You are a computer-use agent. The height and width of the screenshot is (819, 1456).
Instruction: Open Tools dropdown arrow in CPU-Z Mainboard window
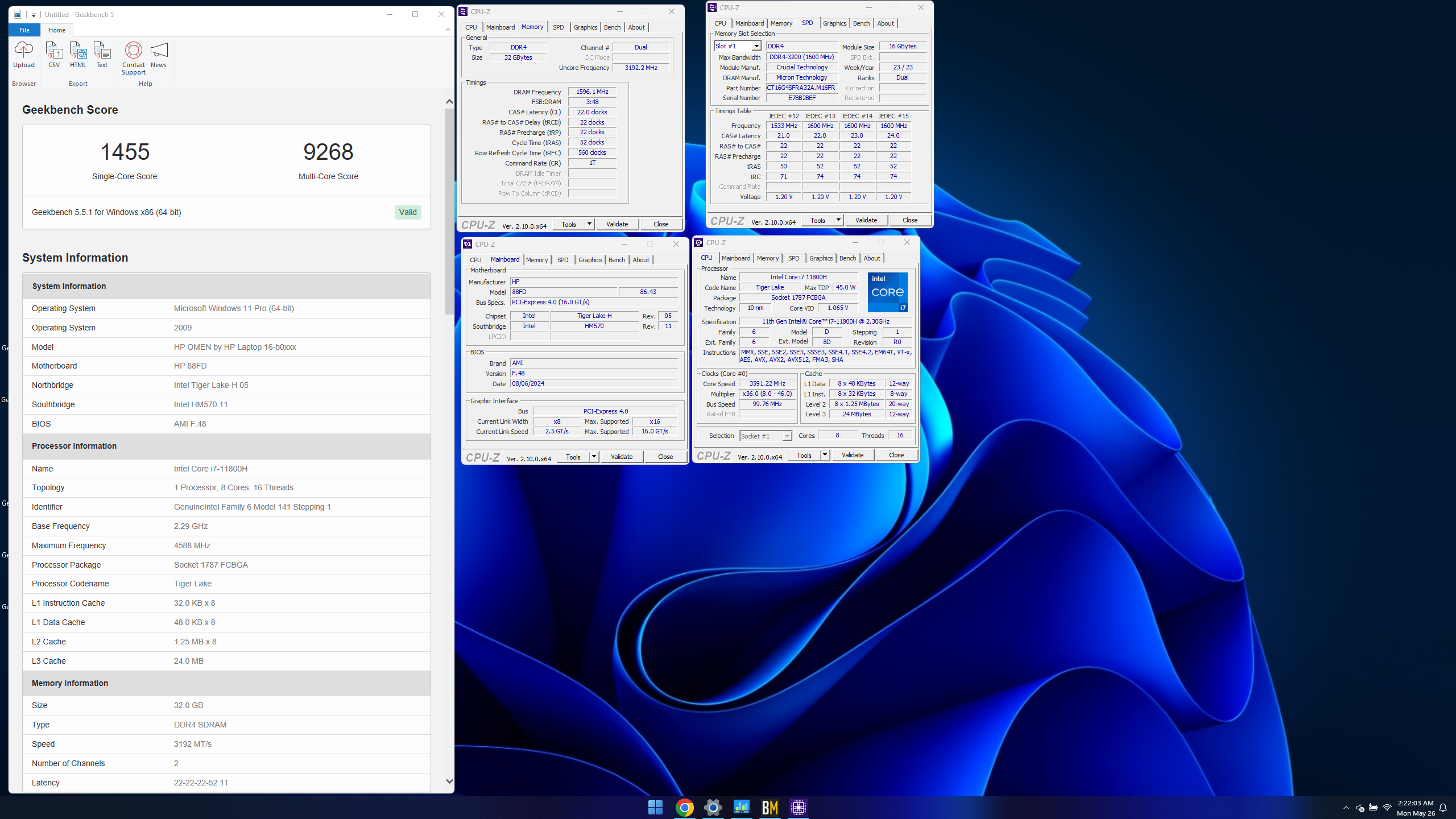pyautogui.click(x=594, y=457)
